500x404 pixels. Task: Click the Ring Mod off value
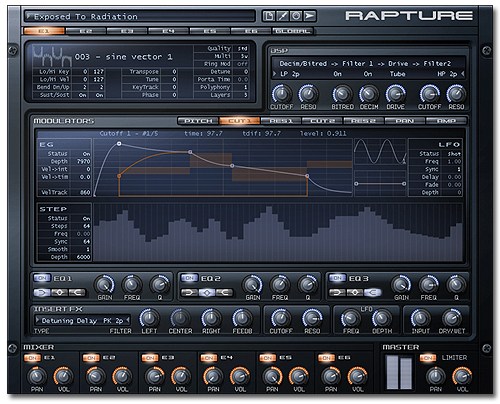(242, 64)
